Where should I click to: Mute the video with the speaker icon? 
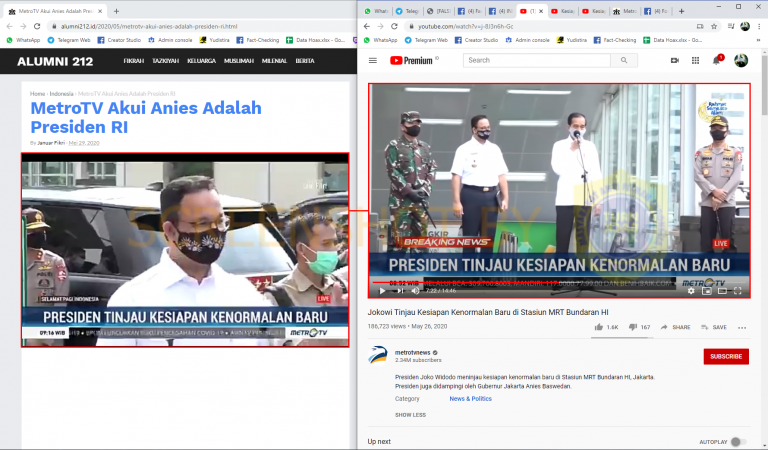point(416,290)
